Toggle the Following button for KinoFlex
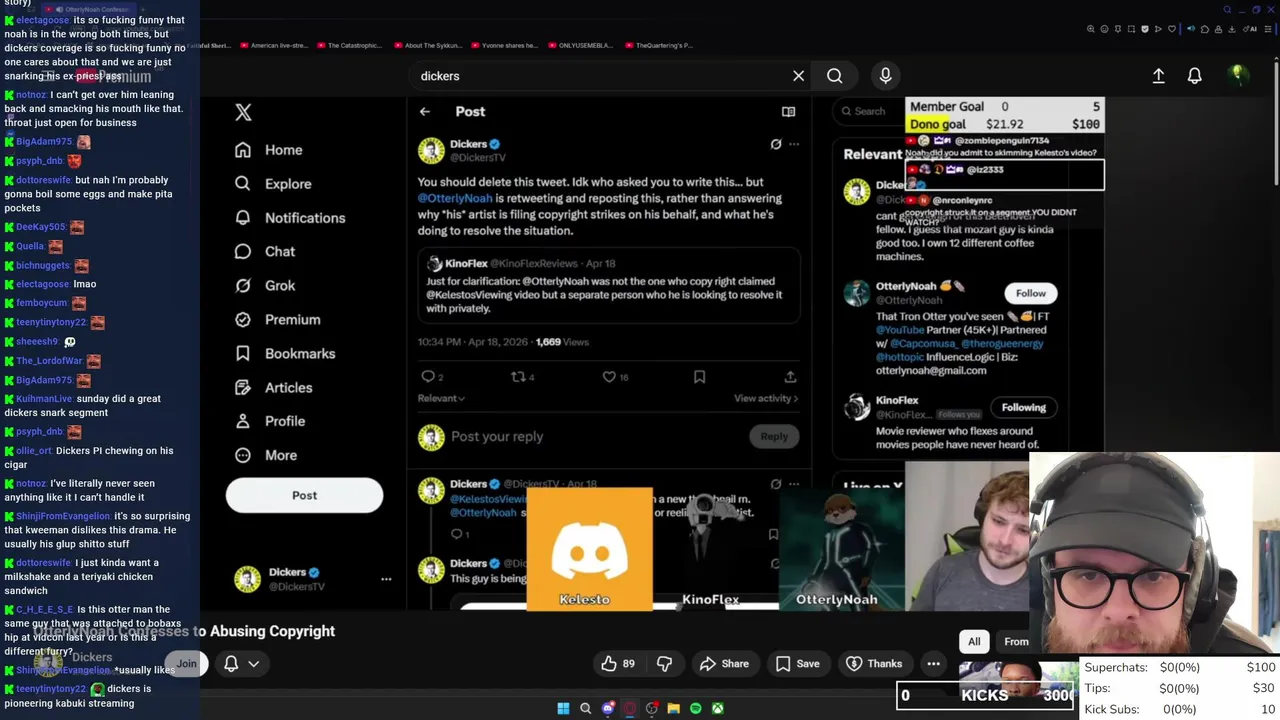1280x720 pixels. coord(1023,407)
